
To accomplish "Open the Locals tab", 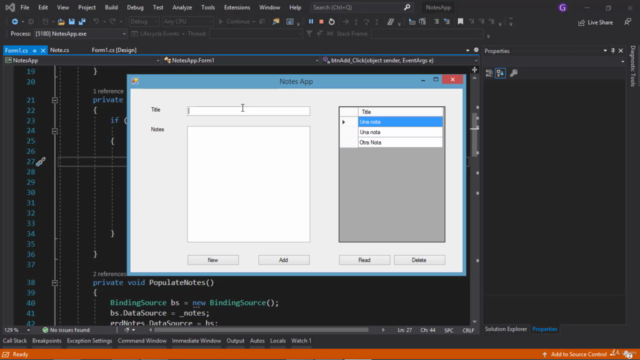I will (x=278, y=341).
